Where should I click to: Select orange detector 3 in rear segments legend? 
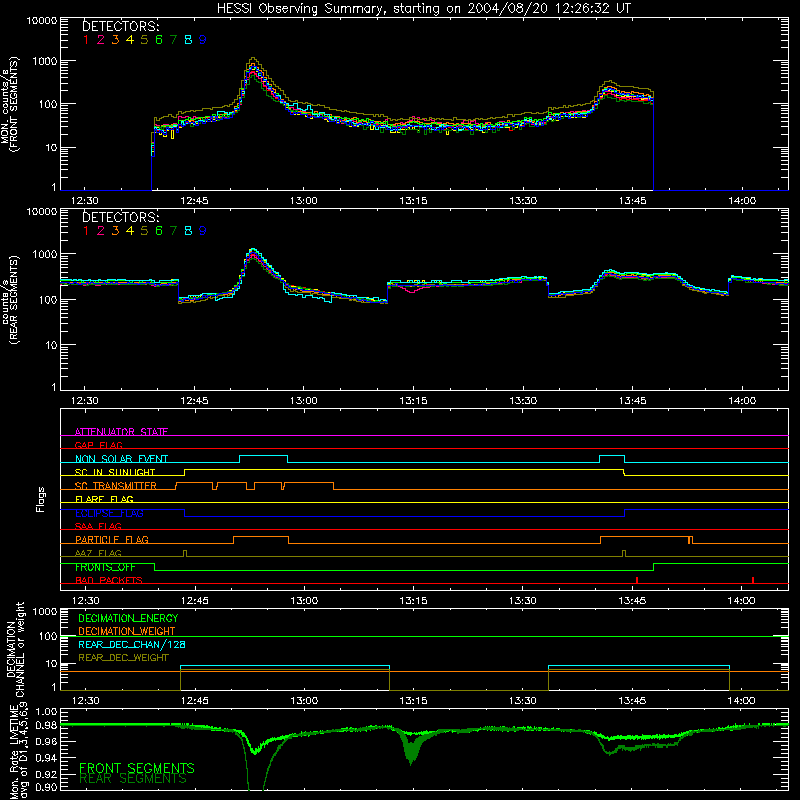click(x=115, y=231)
